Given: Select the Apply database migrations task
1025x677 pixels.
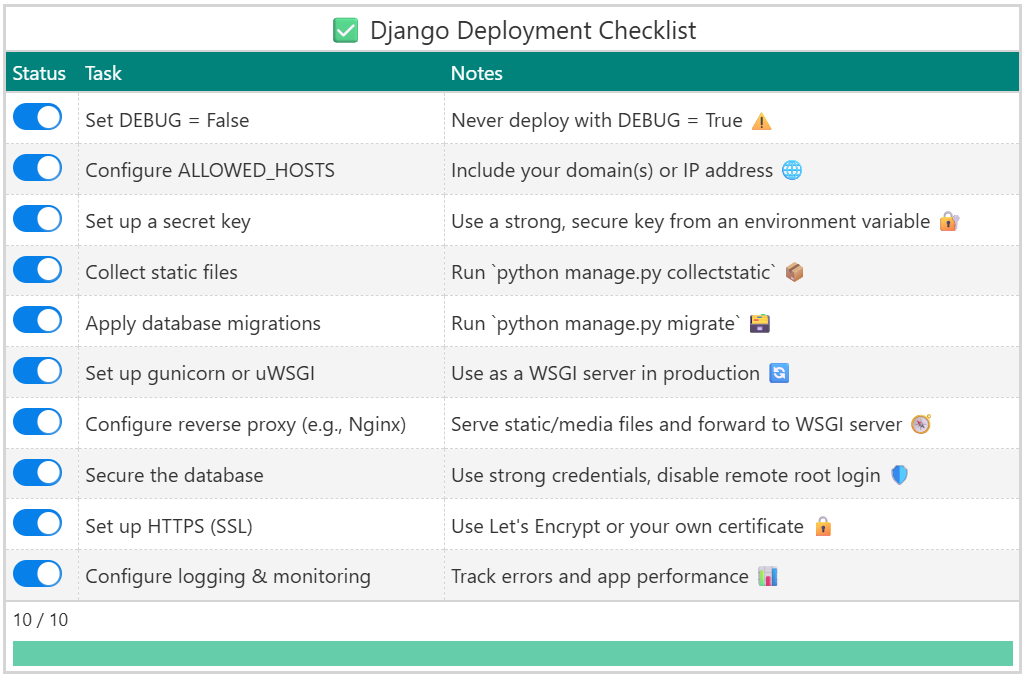Looking at the screenshot, I should pos(203,323).
